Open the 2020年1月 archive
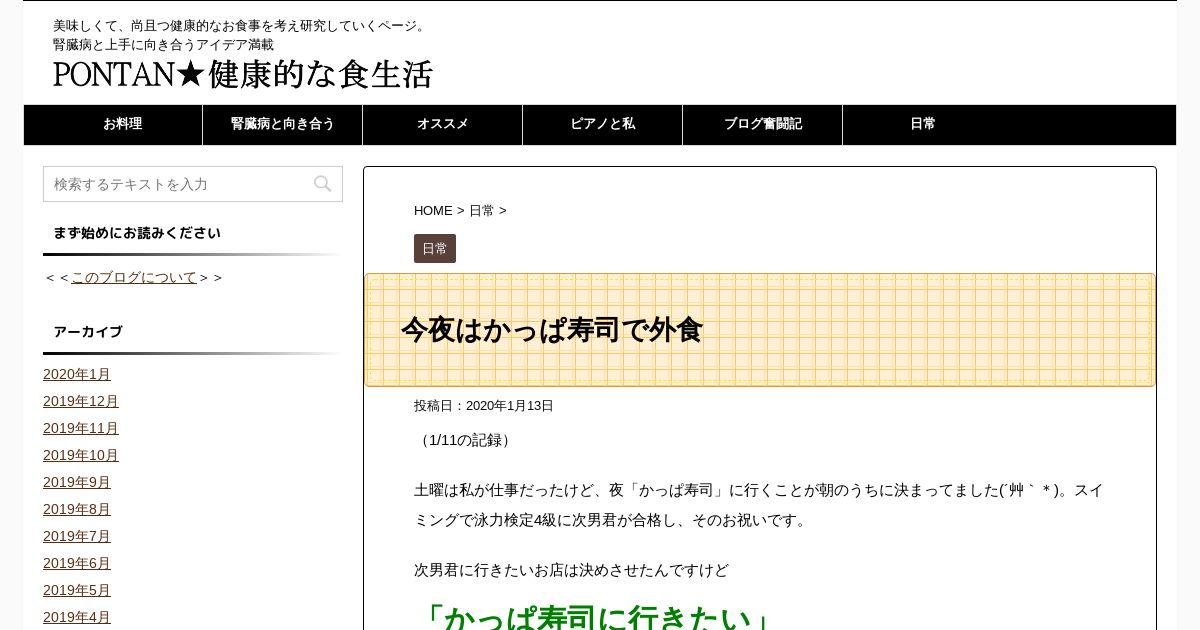Image resolution: width=1200 pixels, height=630 pixels. coord(77,374)
